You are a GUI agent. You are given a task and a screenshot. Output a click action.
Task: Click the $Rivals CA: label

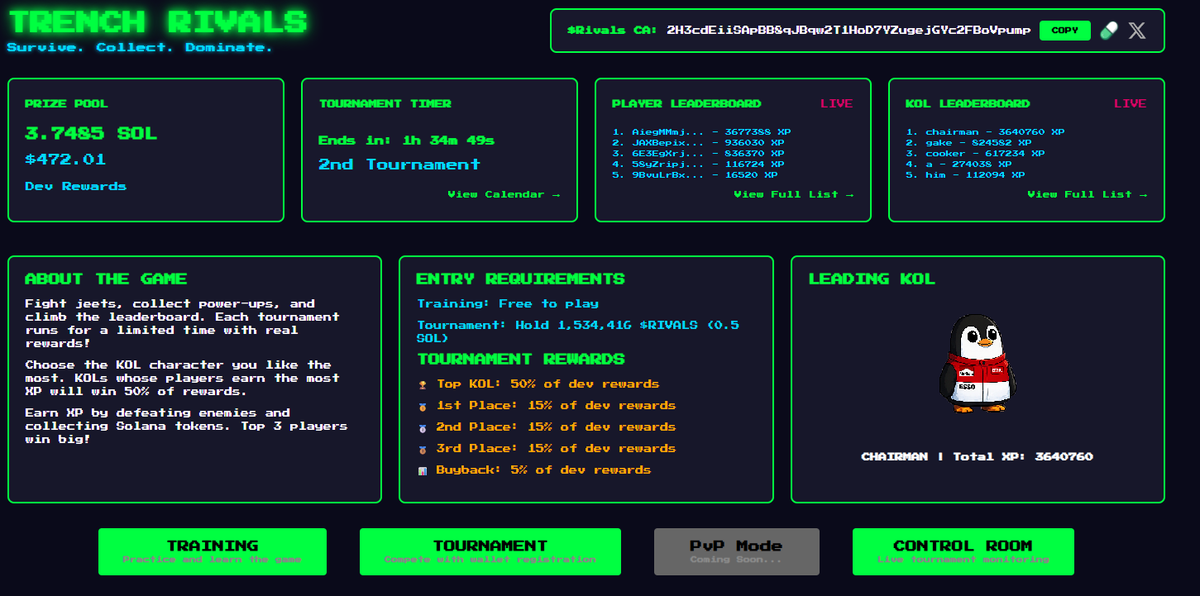tap(612, 30)
